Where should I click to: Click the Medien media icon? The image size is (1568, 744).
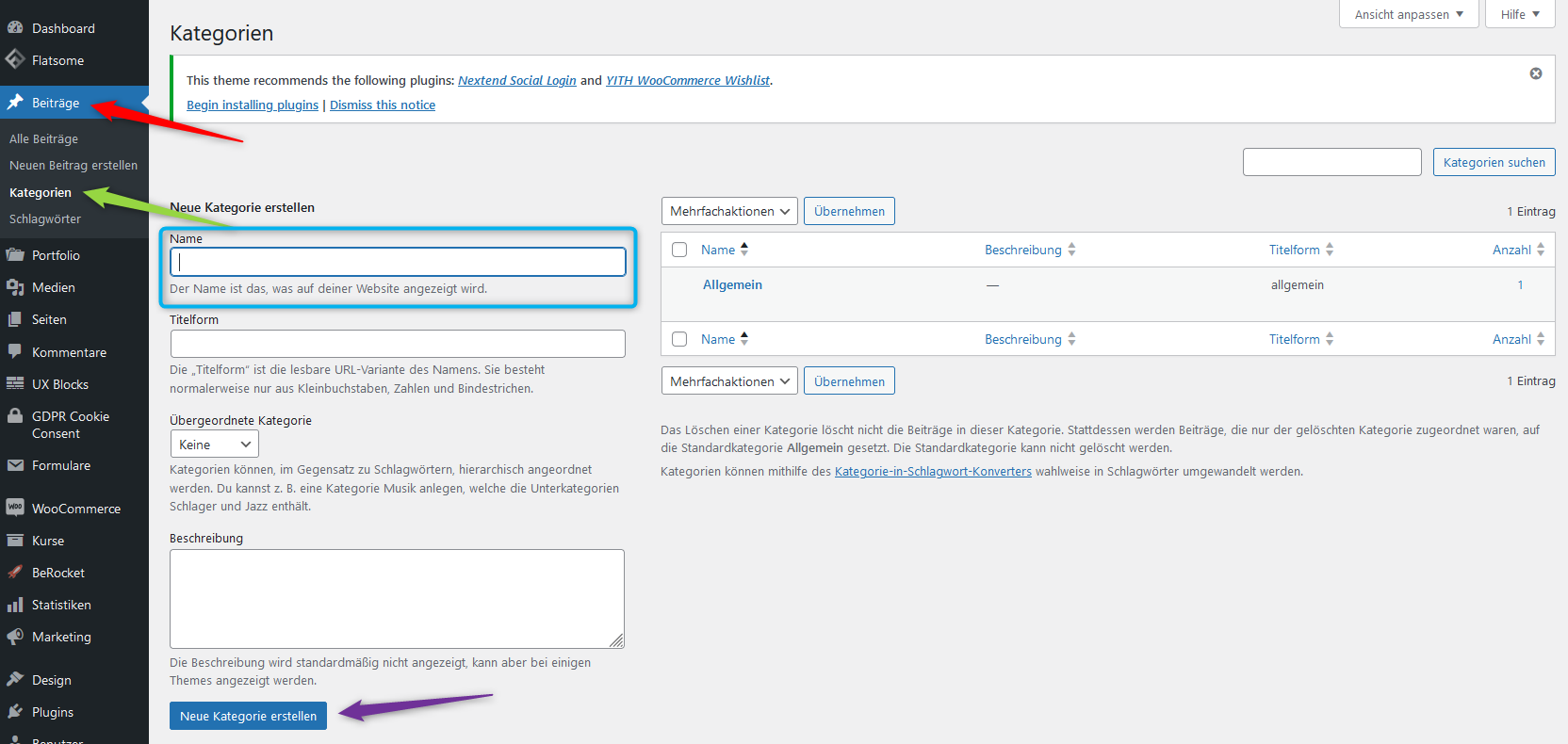pos(15,287)
